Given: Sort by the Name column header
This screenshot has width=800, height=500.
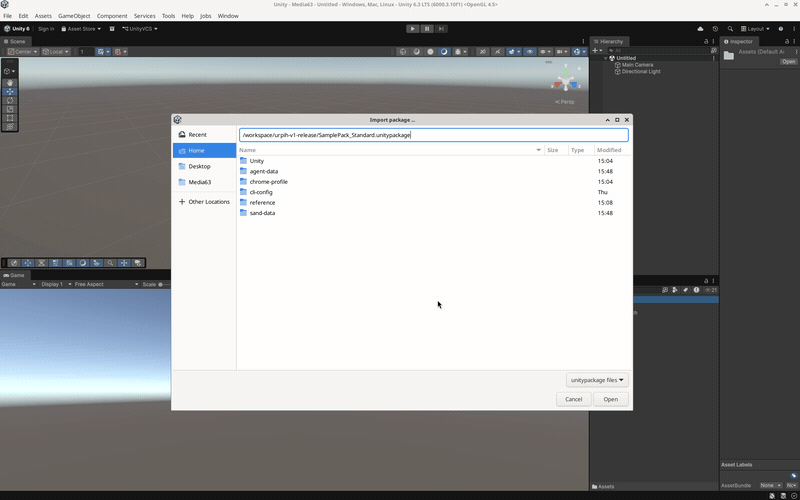Looking at the screenshot, I should point(391,150).
